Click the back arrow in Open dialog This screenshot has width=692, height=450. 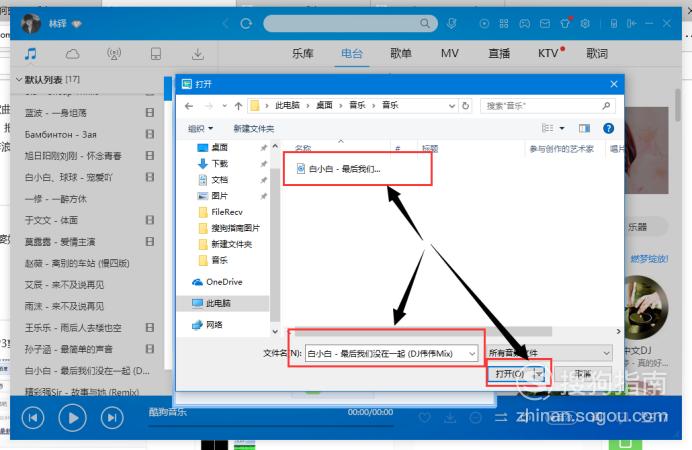(x=189, y=106)
